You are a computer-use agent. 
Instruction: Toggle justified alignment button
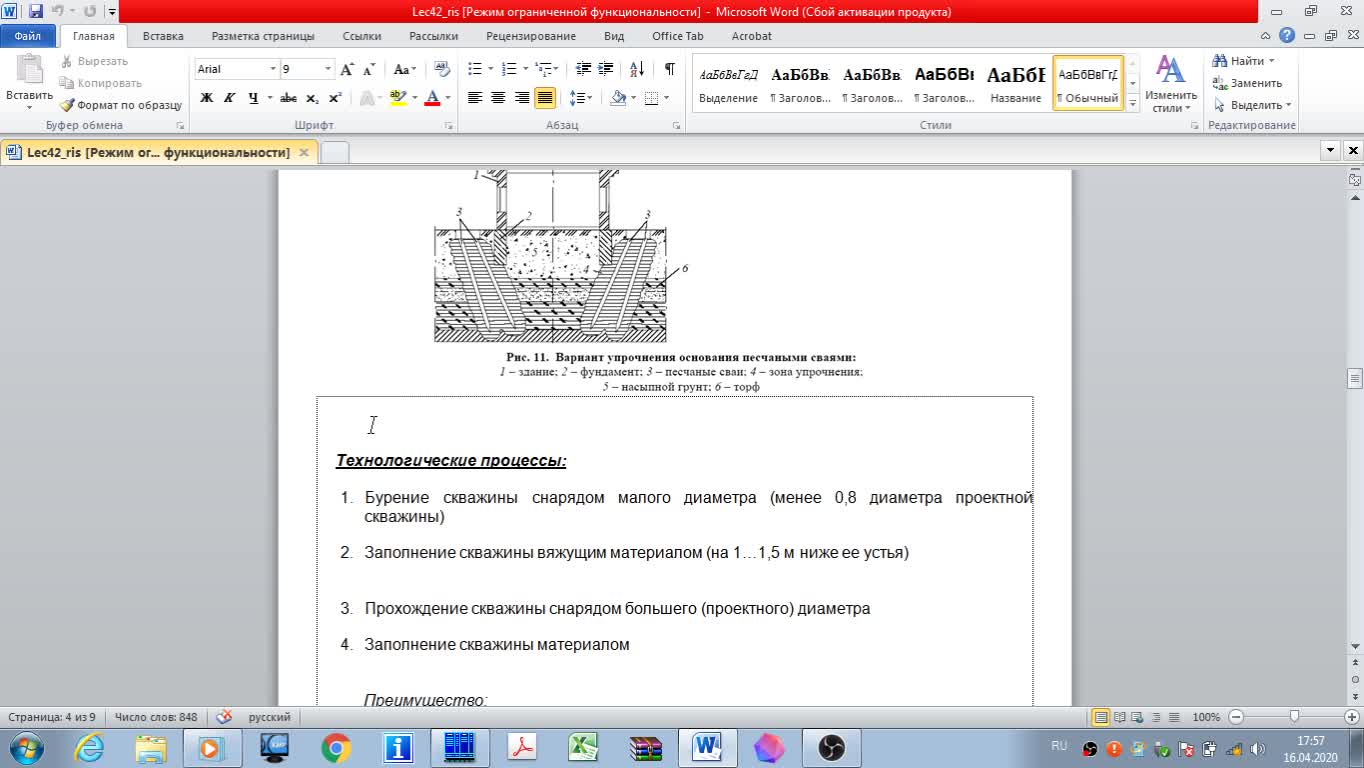point(545,98)
